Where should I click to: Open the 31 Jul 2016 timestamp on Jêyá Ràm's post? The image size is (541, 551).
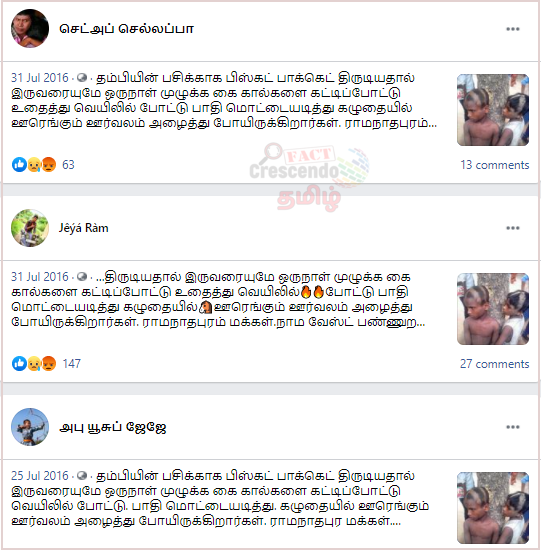point(40,277)
